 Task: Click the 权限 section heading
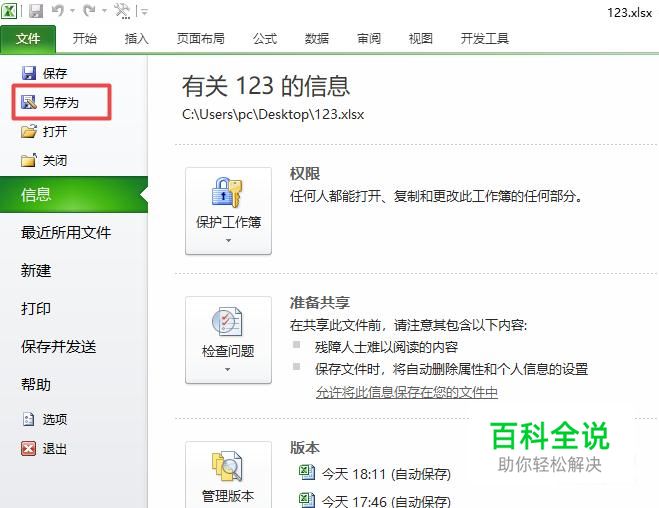305,174
